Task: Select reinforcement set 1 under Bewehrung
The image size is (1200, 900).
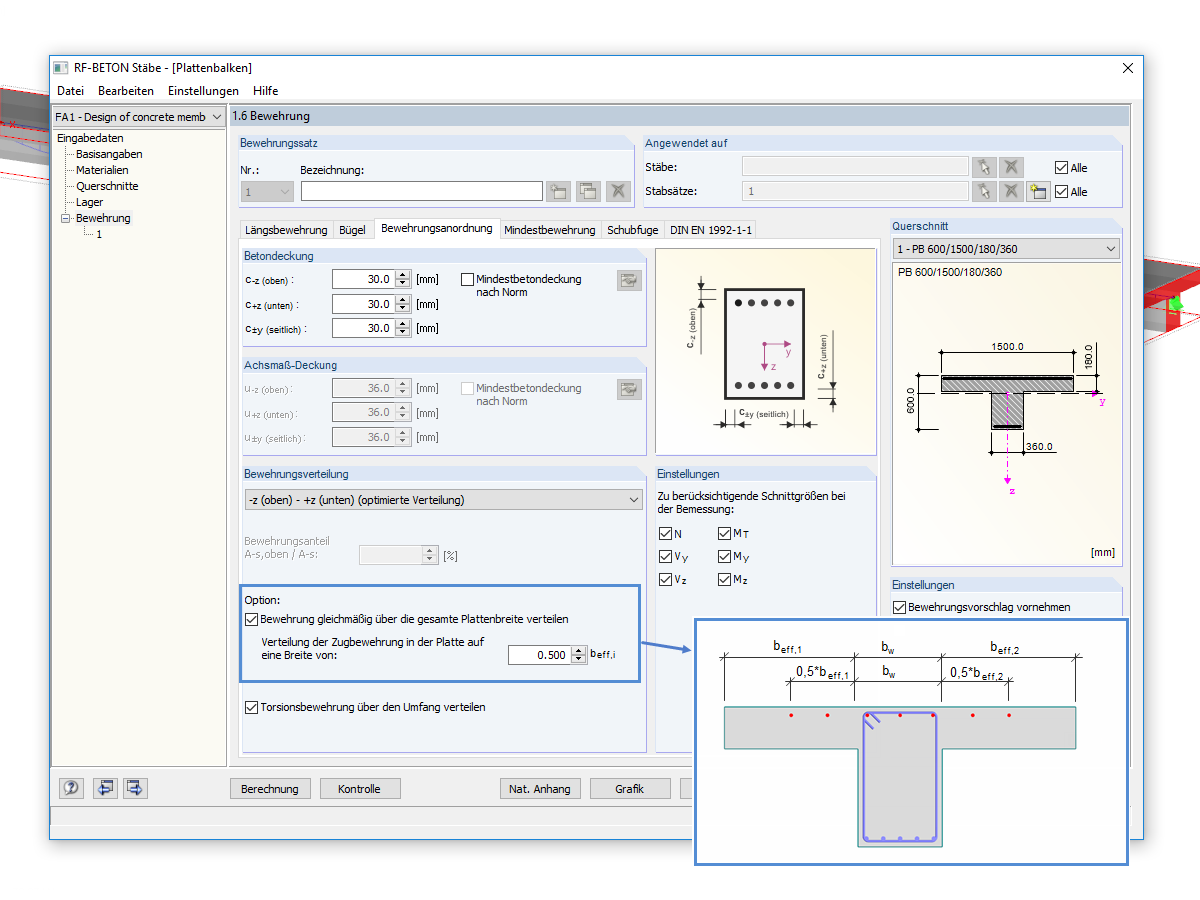Action: click(99, 234)
